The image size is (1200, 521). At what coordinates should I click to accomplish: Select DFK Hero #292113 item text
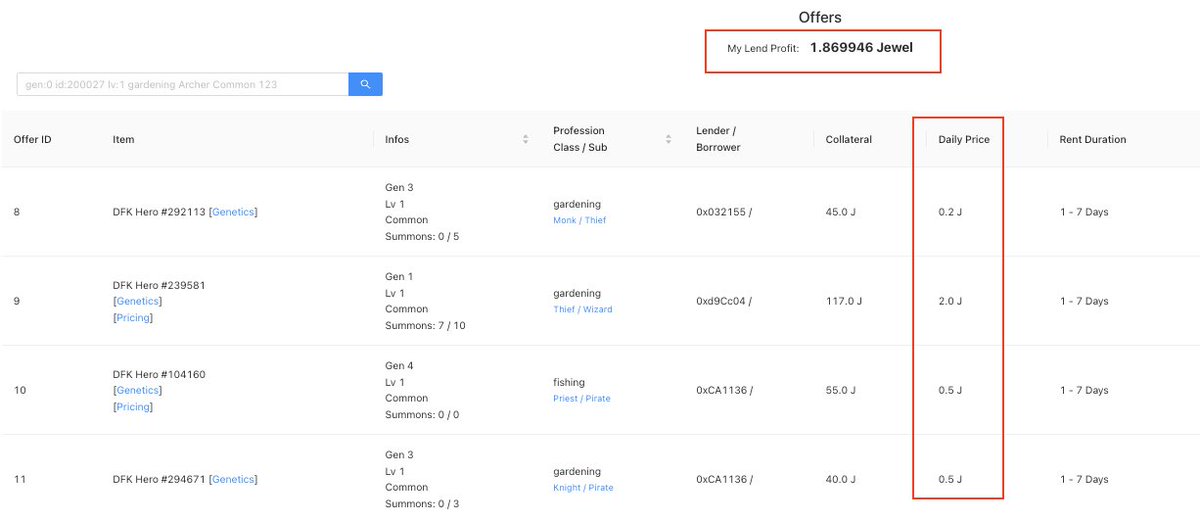pyautogui.click(x=159, y=212)
